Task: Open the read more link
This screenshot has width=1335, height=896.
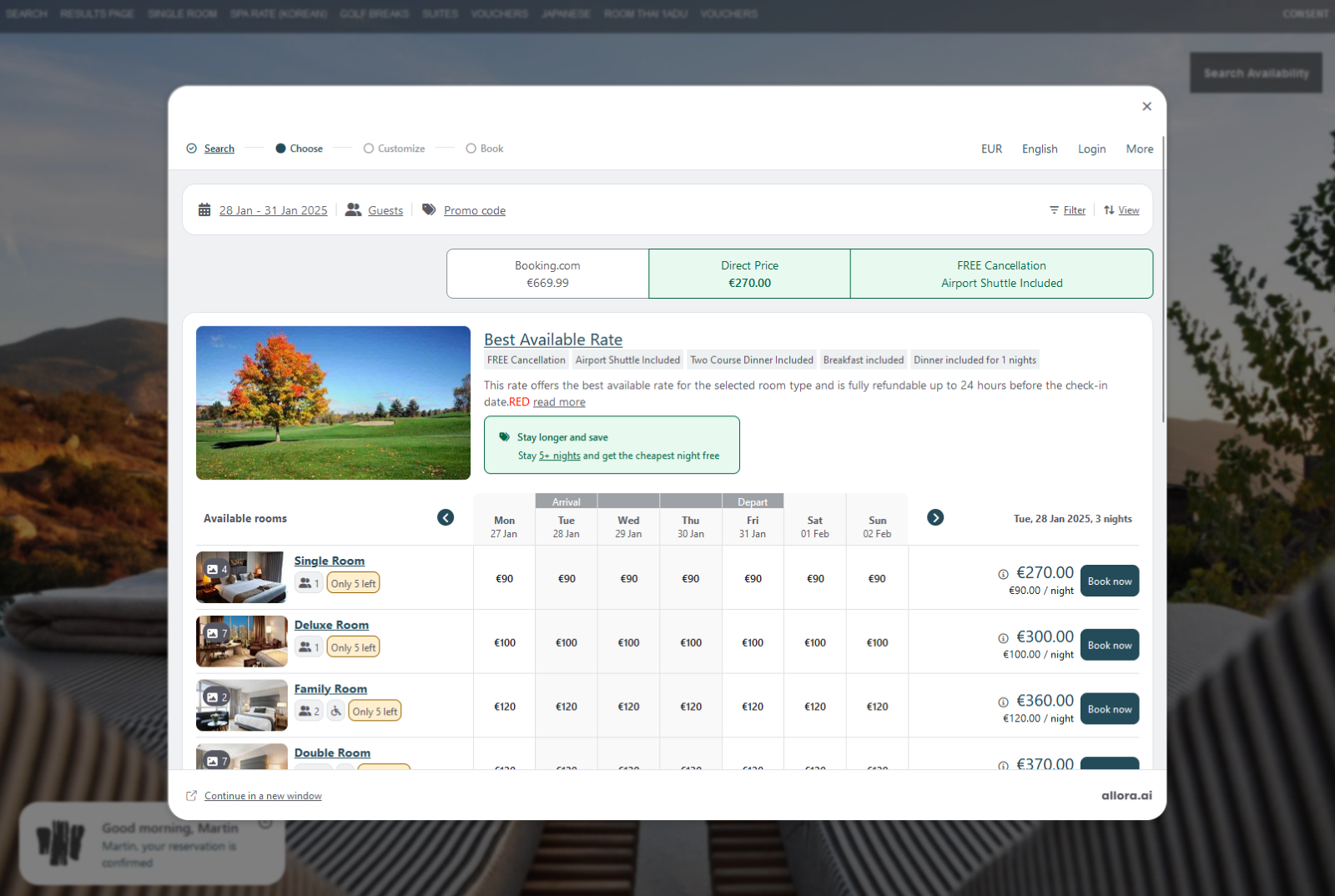Action: [559, 402]
